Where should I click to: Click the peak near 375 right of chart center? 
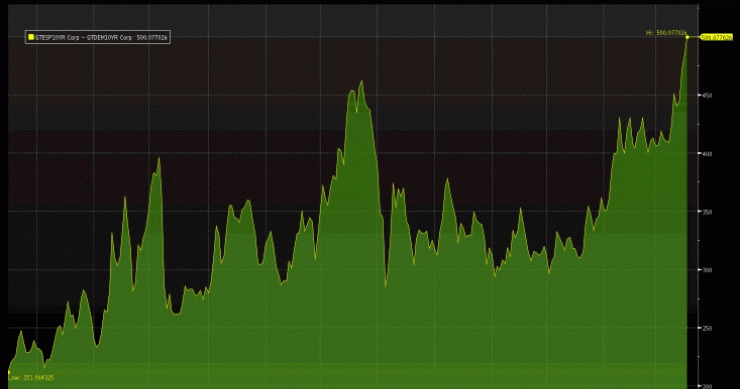pyautogui.click(x=447, y=179)
